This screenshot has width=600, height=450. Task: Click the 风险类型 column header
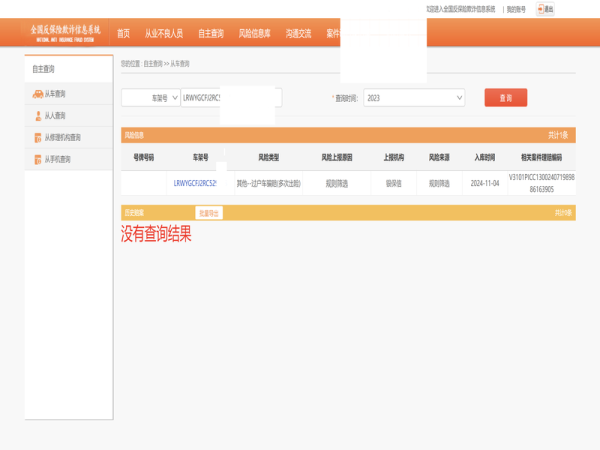tap(269, 157)
